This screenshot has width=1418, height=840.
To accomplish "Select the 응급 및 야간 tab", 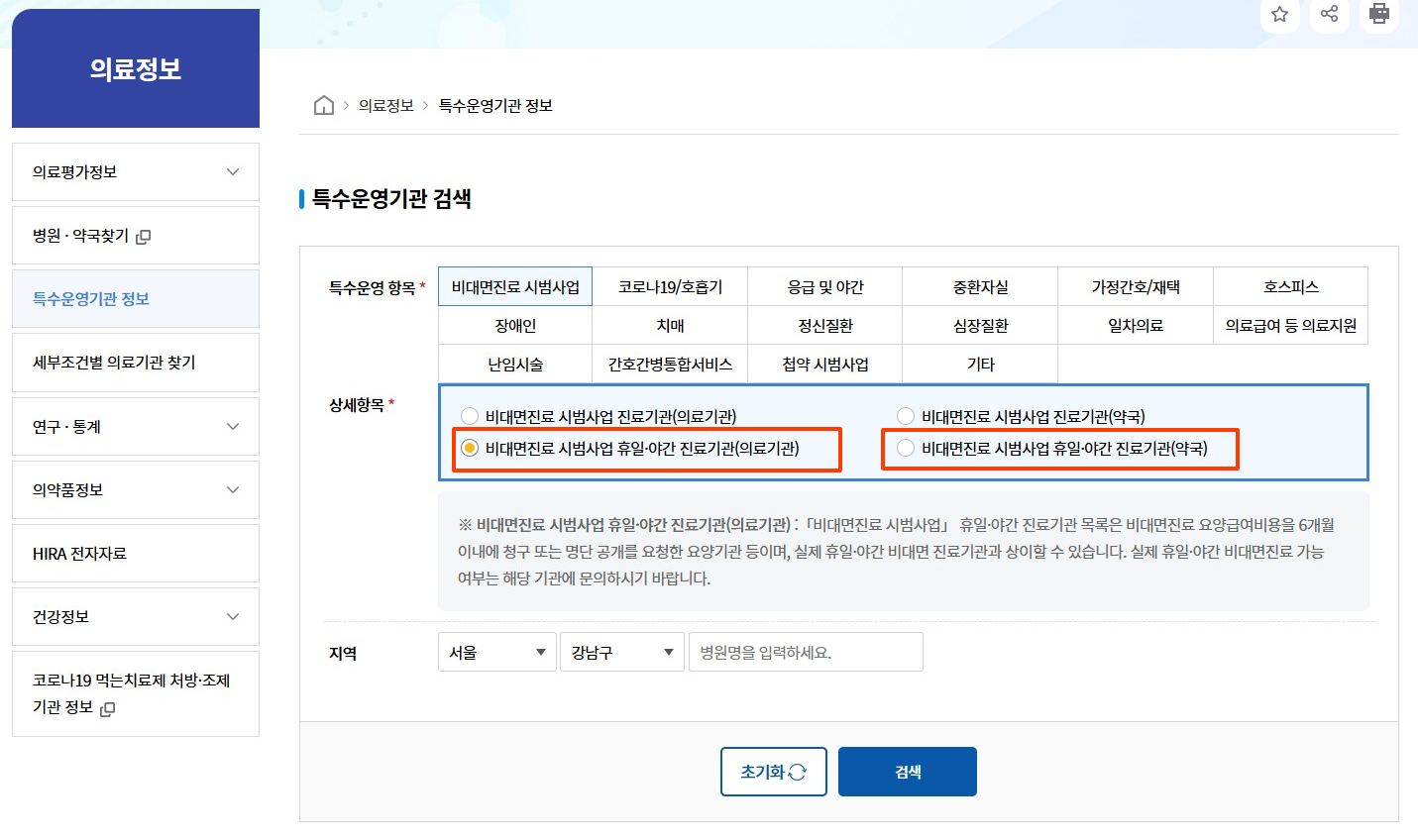I will [x=825, y=286].
